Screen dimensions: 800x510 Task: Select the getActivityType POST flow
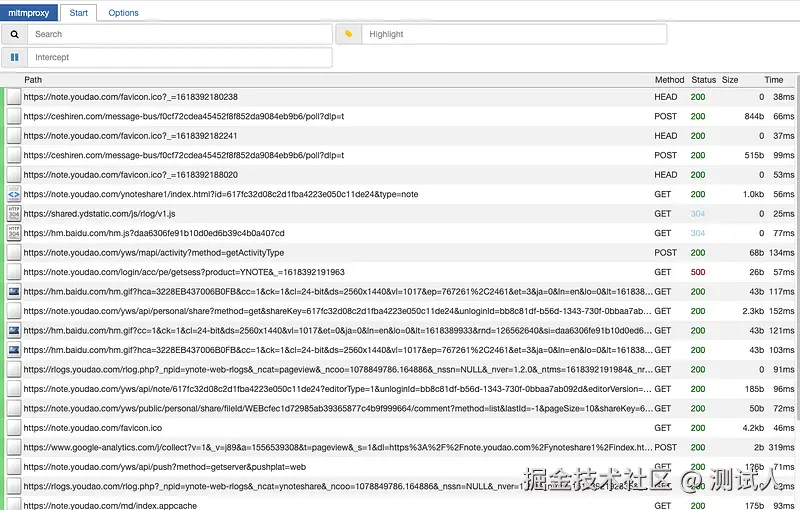coord(400,252)
